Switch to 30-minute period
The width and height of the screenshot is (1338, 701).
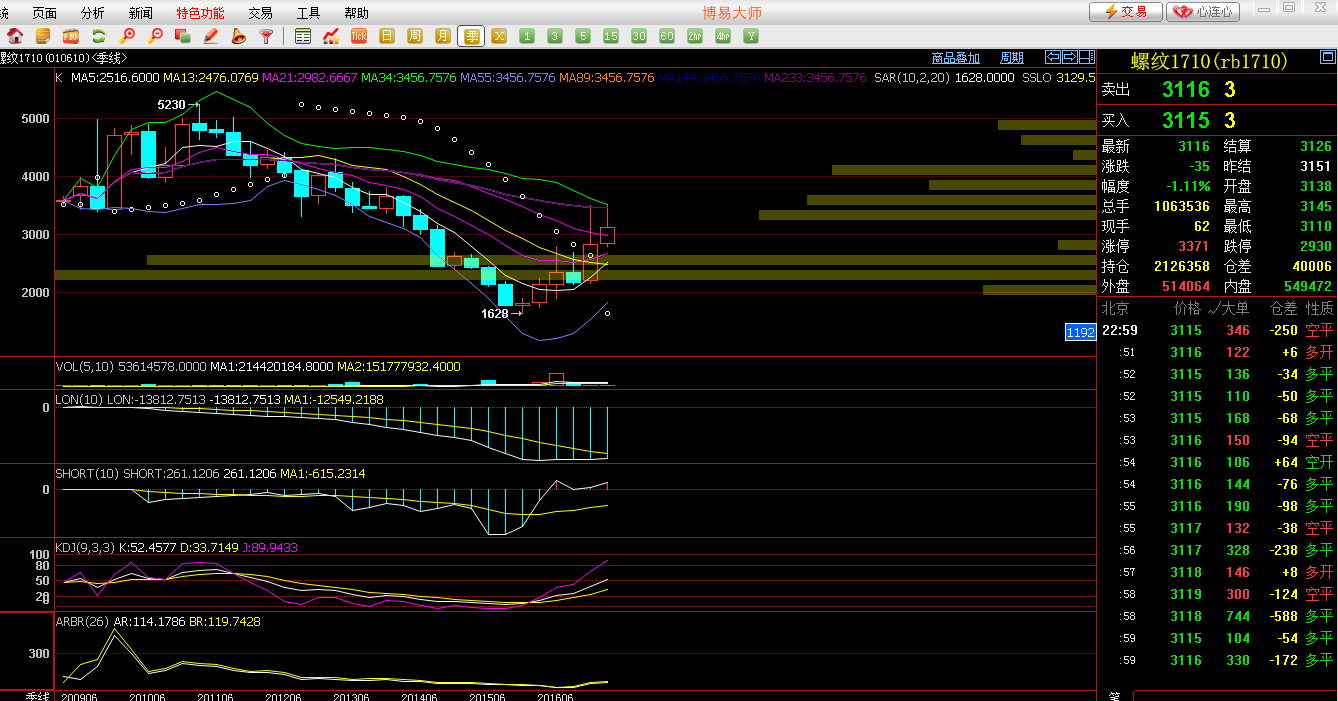point(639,36)
